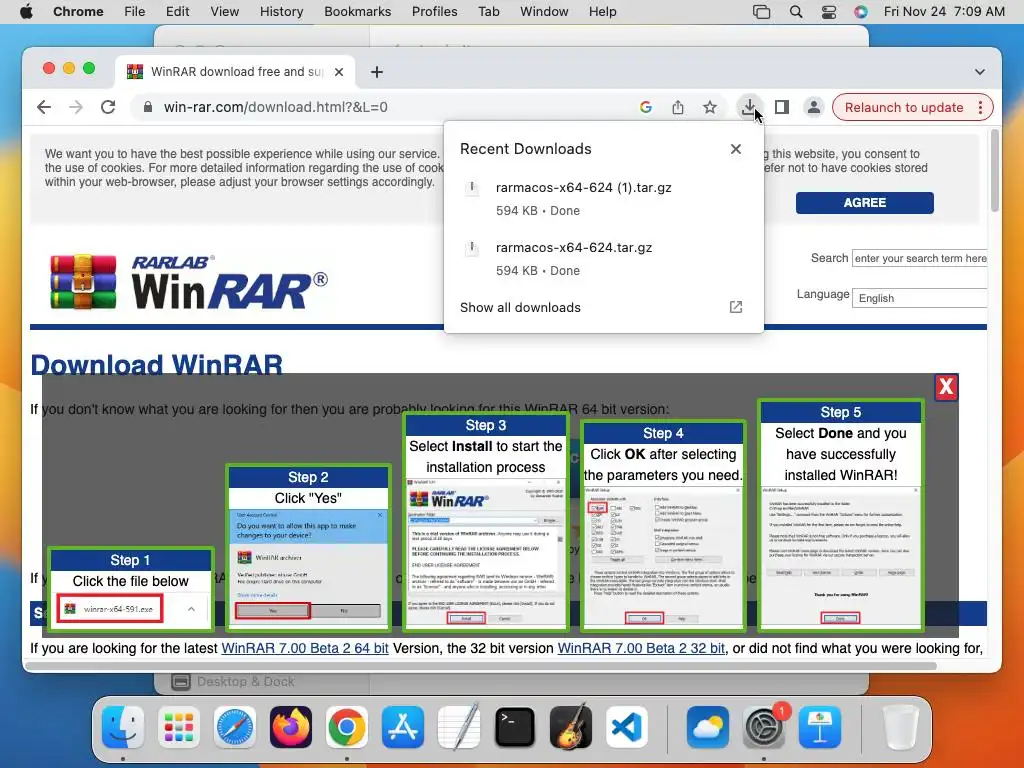Open Control Center in menu bar
Image resolution: width=1024 pixels, height=768 pixels.
pos(829,12)
